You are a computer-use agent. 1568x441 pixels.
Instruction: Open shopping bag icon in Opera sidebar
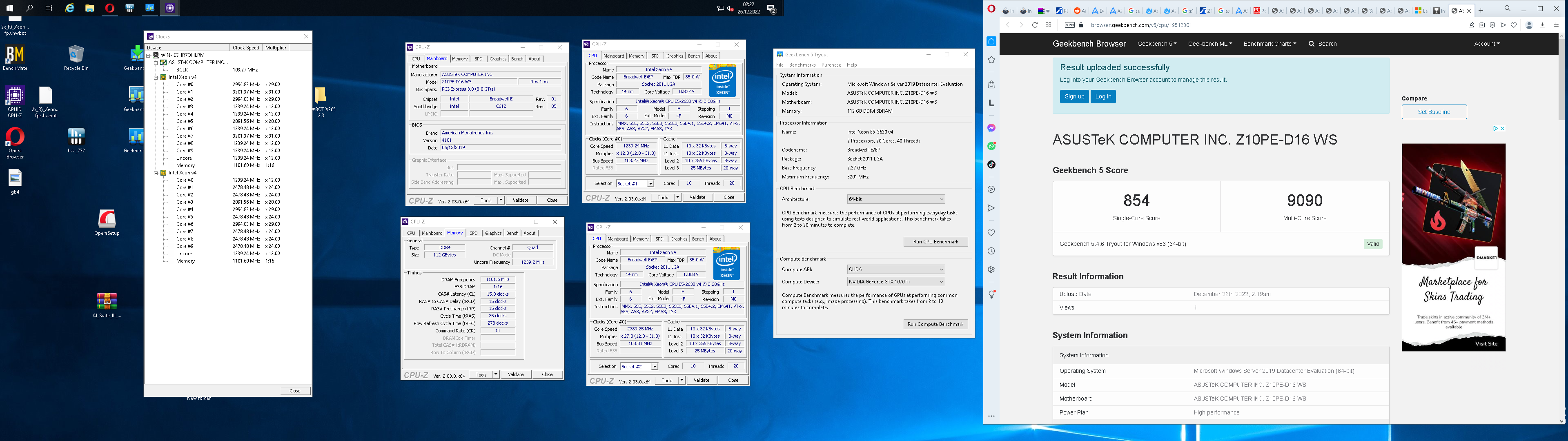[991, 85]
